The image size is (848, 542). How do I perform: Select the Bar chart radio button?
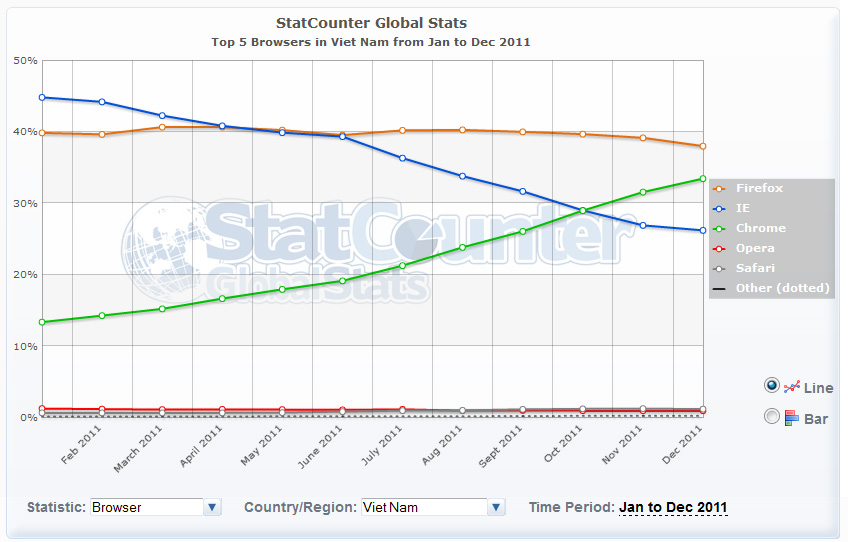tap(771, 416)
